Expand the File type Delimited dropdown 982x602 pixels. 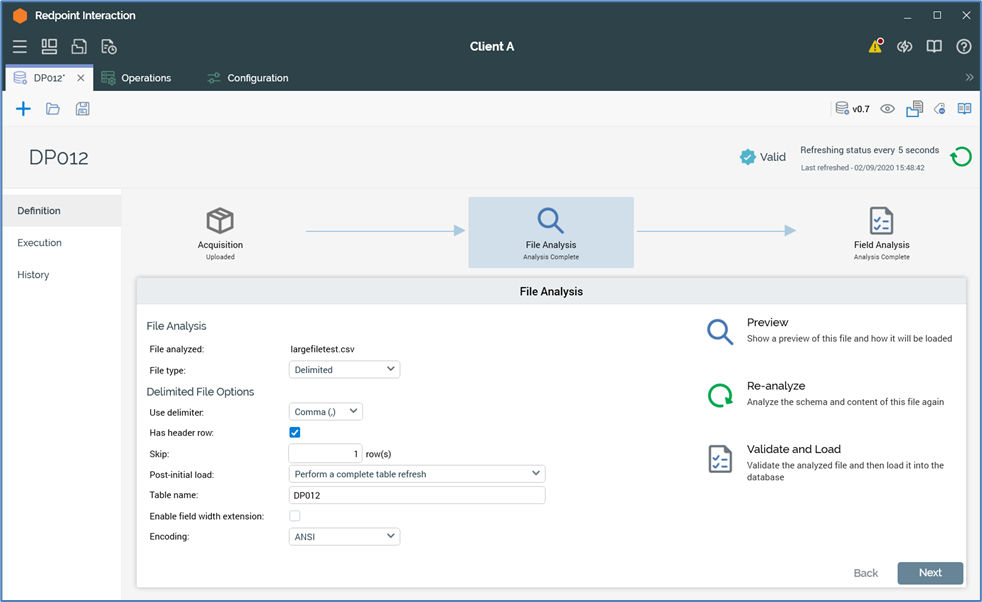pos(344,370)
